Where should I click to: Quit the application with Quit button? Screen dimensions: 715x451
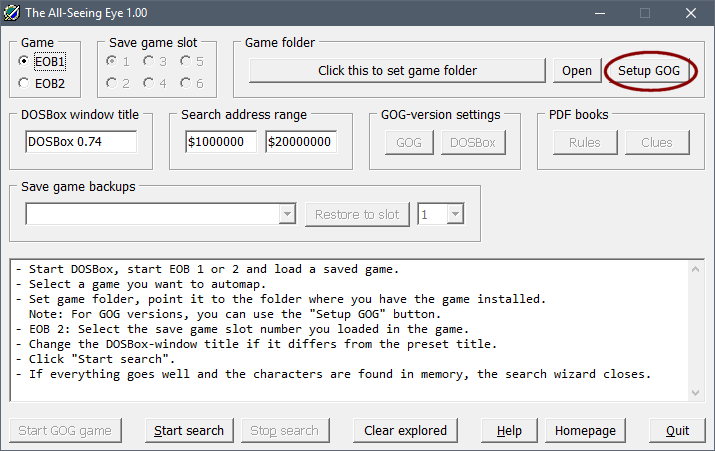(x=677, y=430)
